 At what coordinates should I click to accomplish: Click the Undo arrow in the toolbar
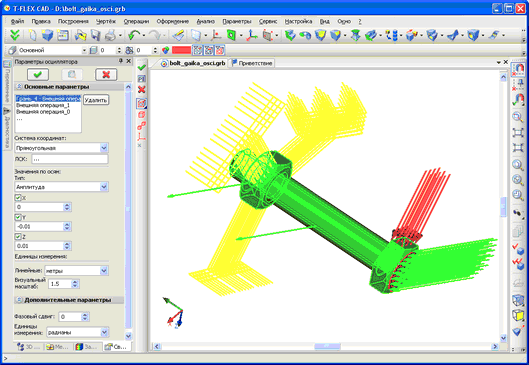point(134,35)
